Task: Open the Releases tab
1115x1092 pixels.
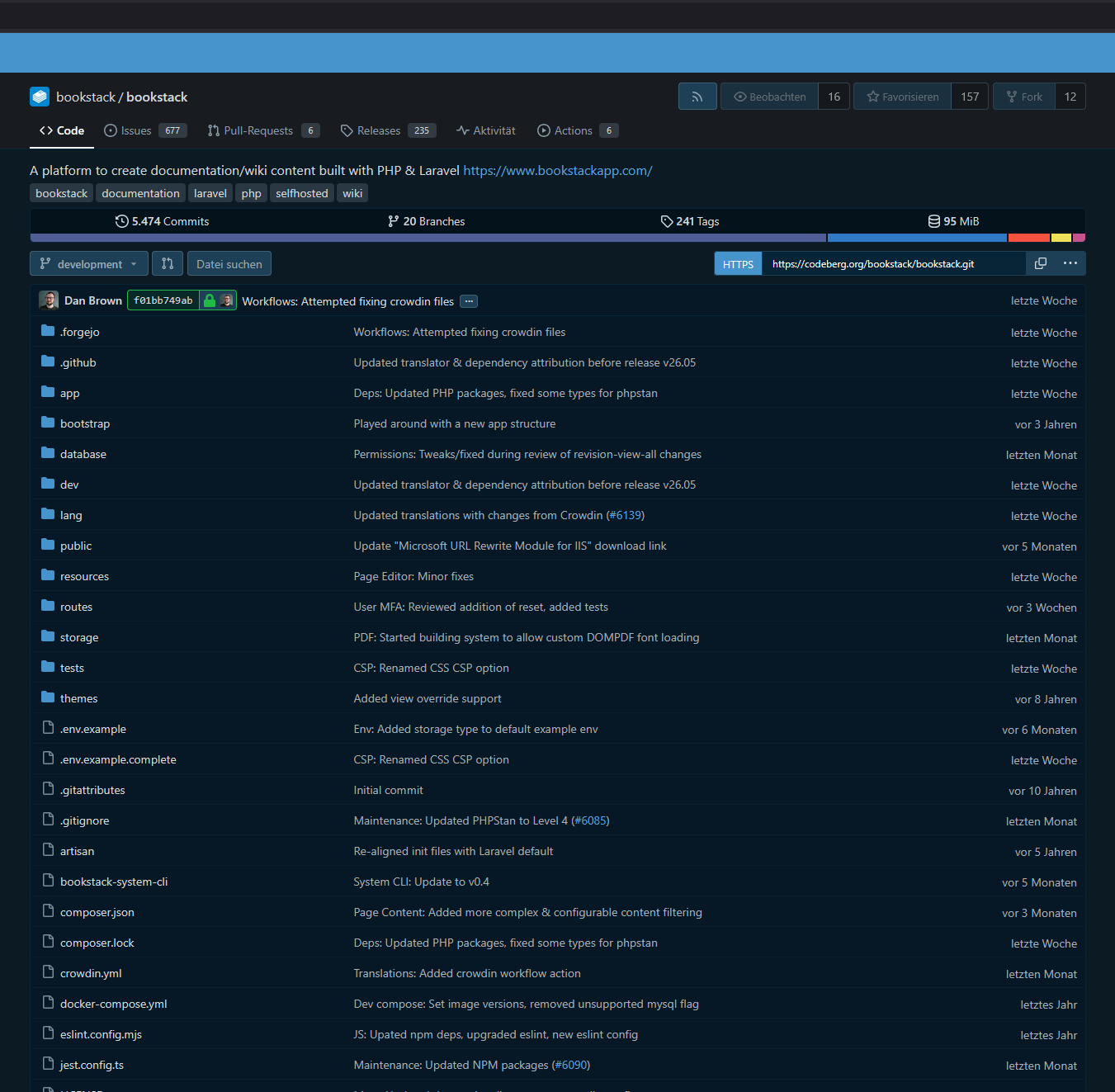Action: point(388,130)
